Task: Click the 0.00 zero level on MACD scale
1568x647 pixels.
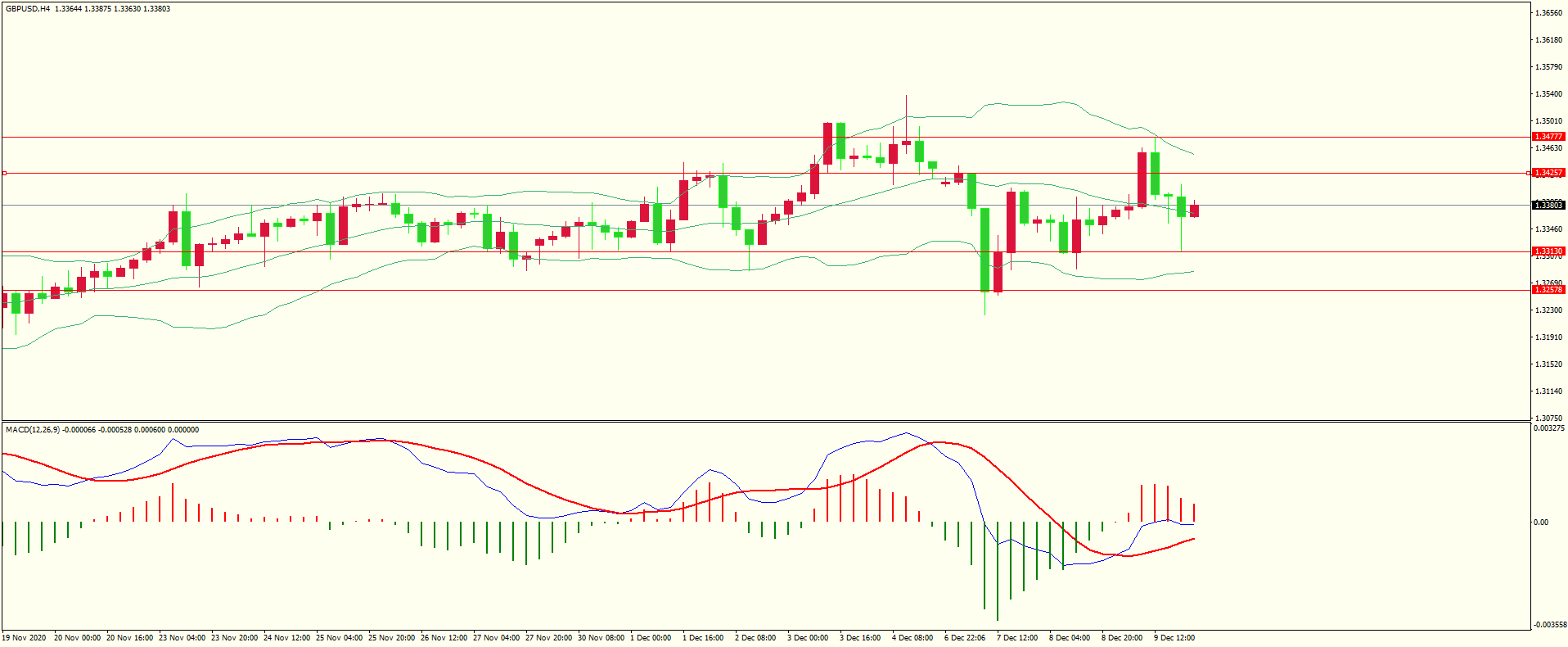Action: point(1540,523)
